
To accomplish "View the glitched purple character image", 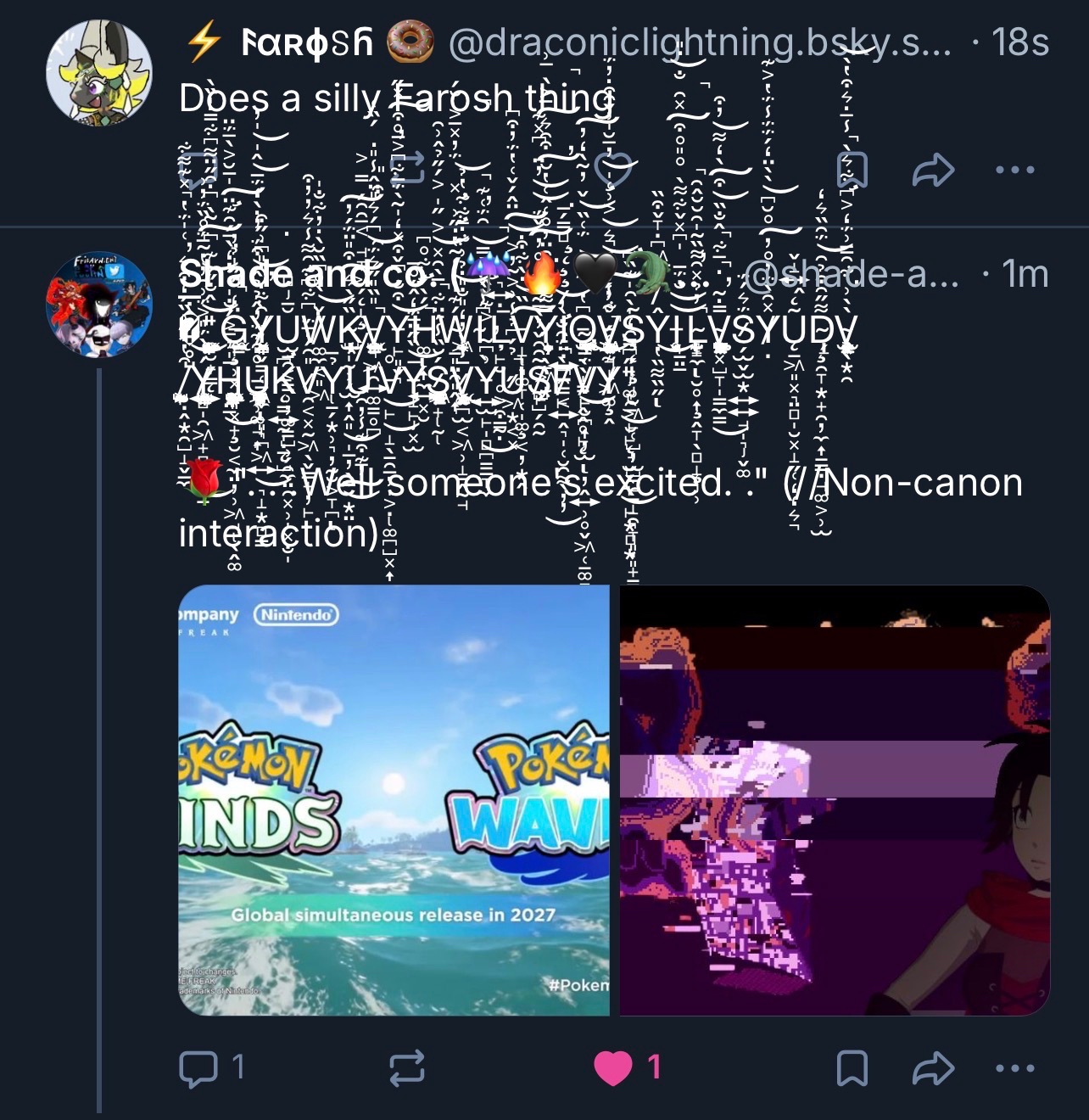I will click(835, 800).
